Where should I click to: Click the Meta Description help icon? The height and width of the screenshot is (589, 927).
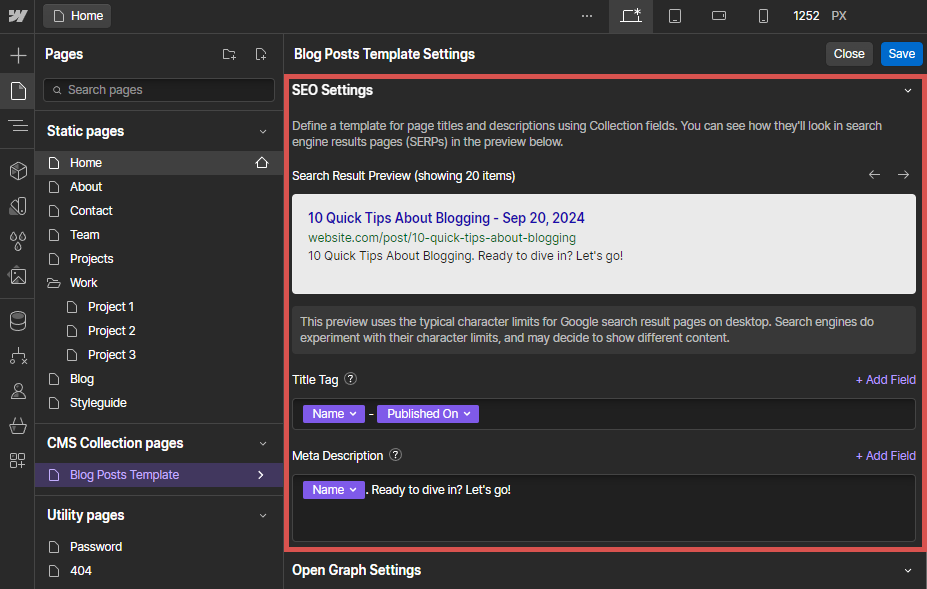396,455
